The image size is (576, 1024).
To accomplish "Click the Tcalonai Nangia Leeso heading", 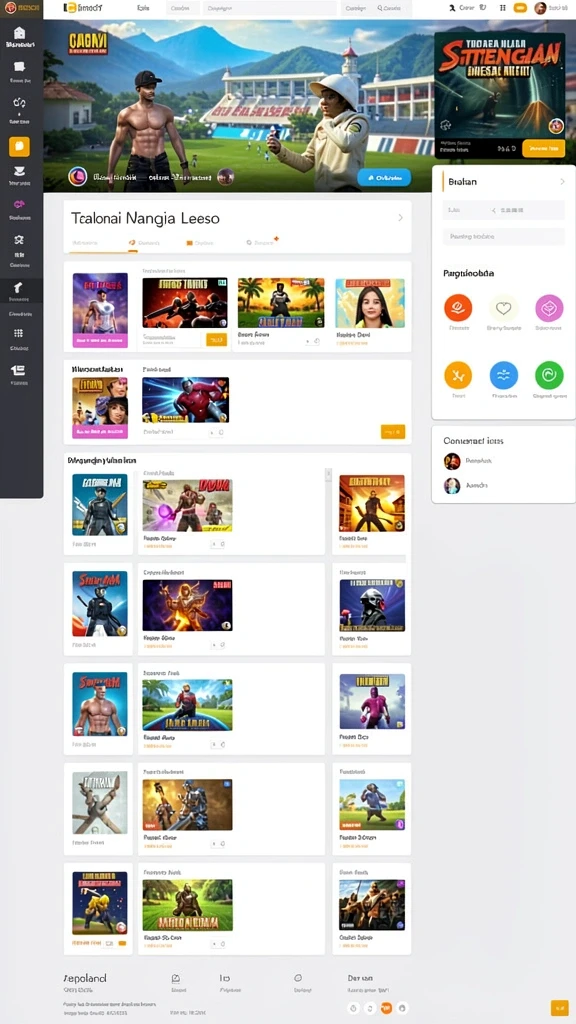I will 145,218.
